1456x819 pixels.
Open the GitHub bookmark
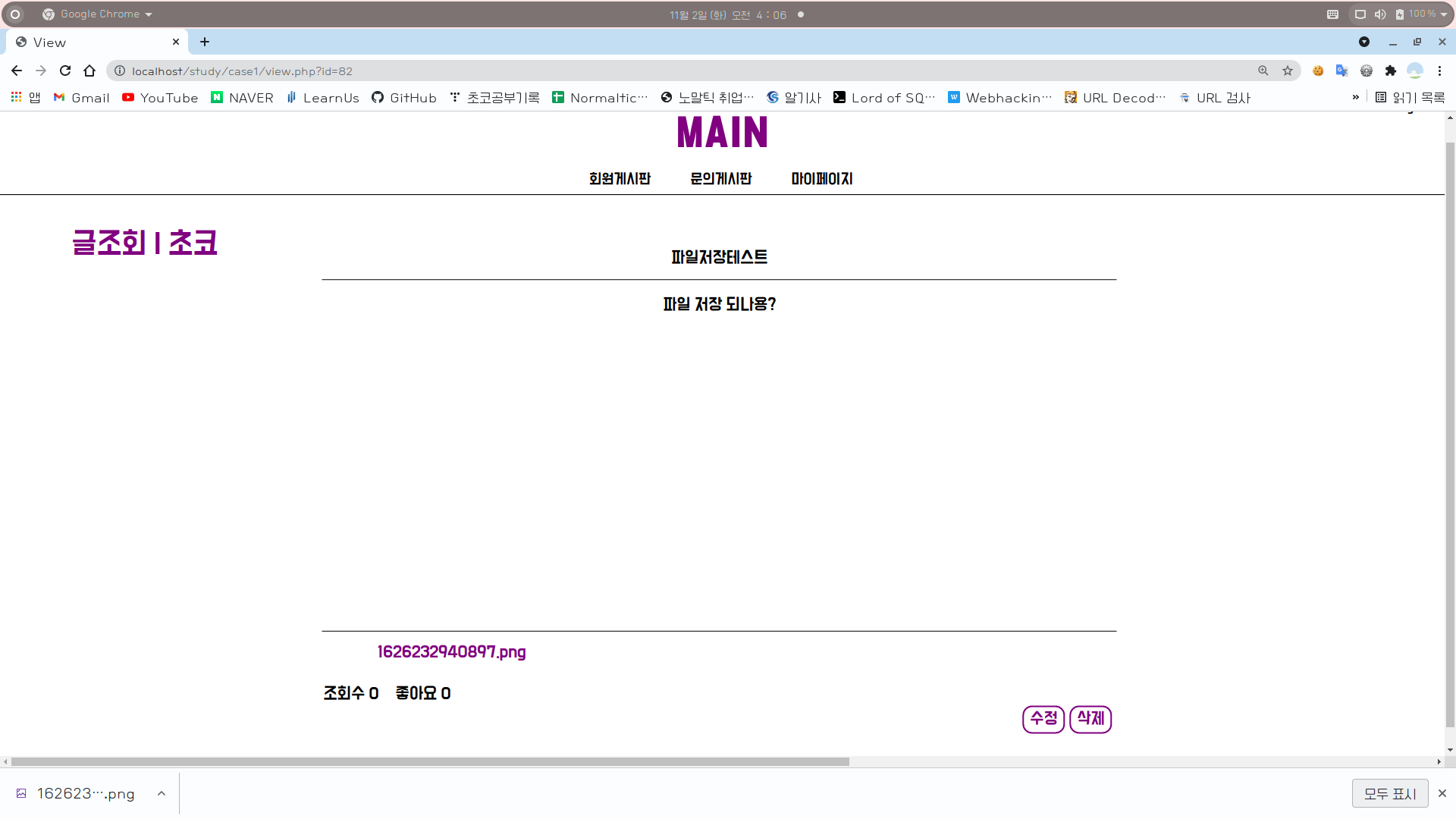click(404, 98)
